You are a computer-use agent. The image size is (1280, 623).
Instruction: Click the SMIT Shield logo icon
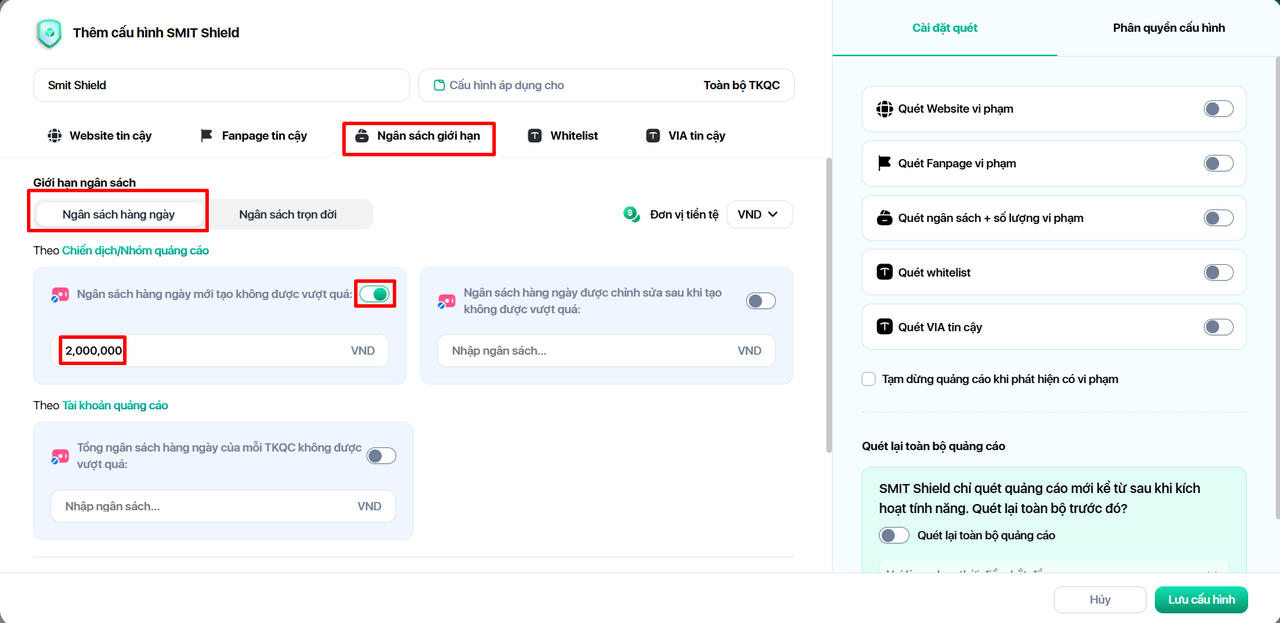click(49, 33)
